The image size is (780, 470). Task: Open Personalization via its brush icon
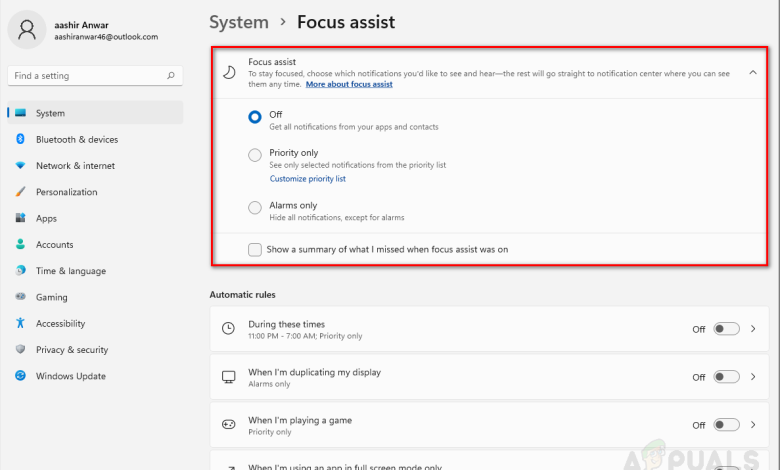click(x=20, y=192)
